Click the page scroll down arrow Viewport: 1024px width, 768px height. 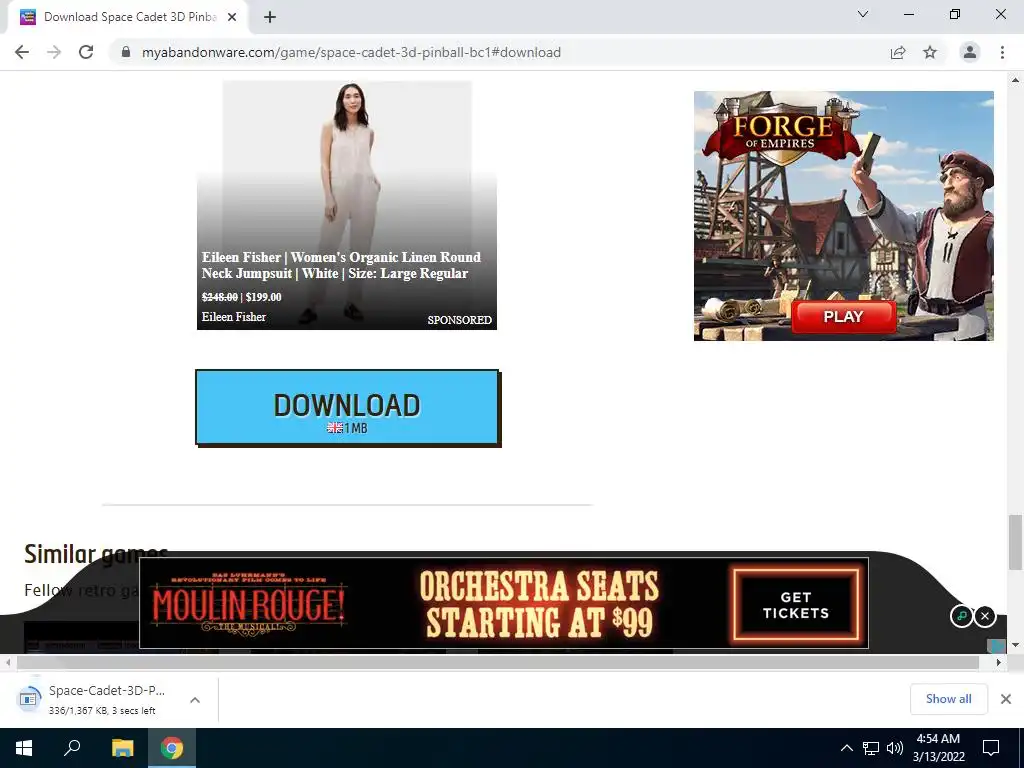click(x=1015, y=645)
